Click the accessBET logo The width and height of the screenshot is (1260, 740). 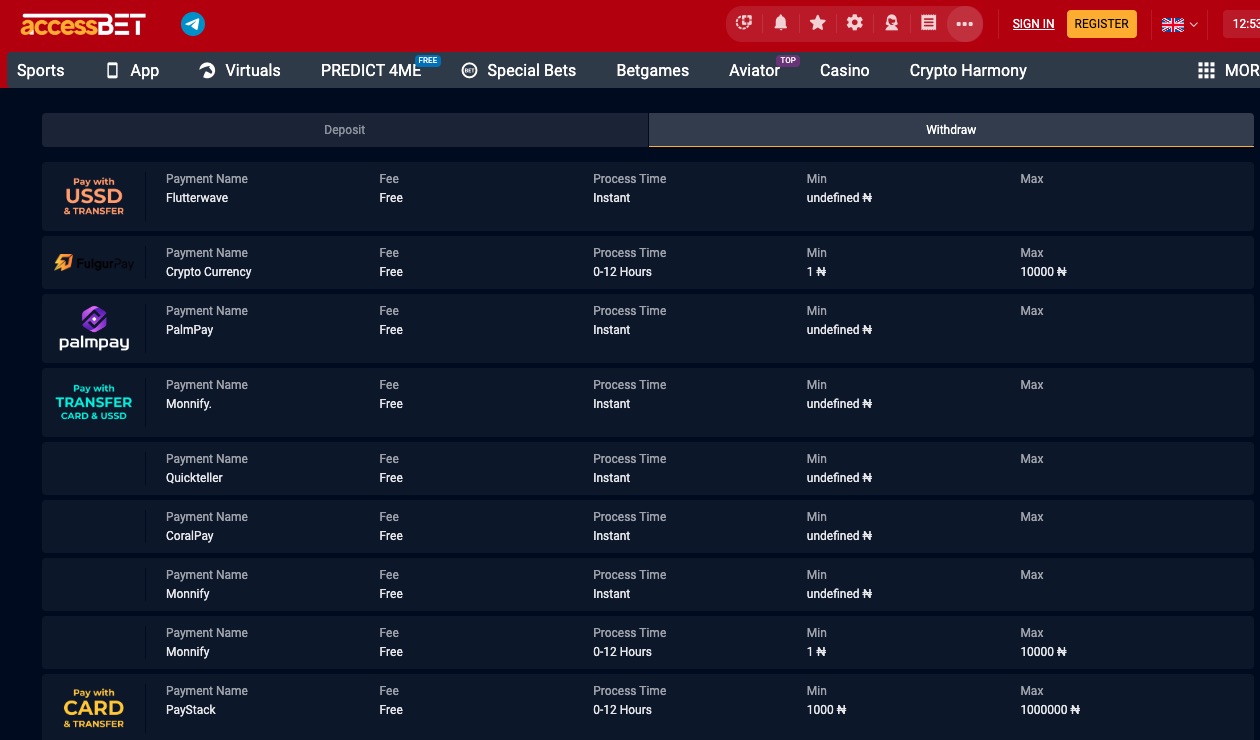(83, 24)
